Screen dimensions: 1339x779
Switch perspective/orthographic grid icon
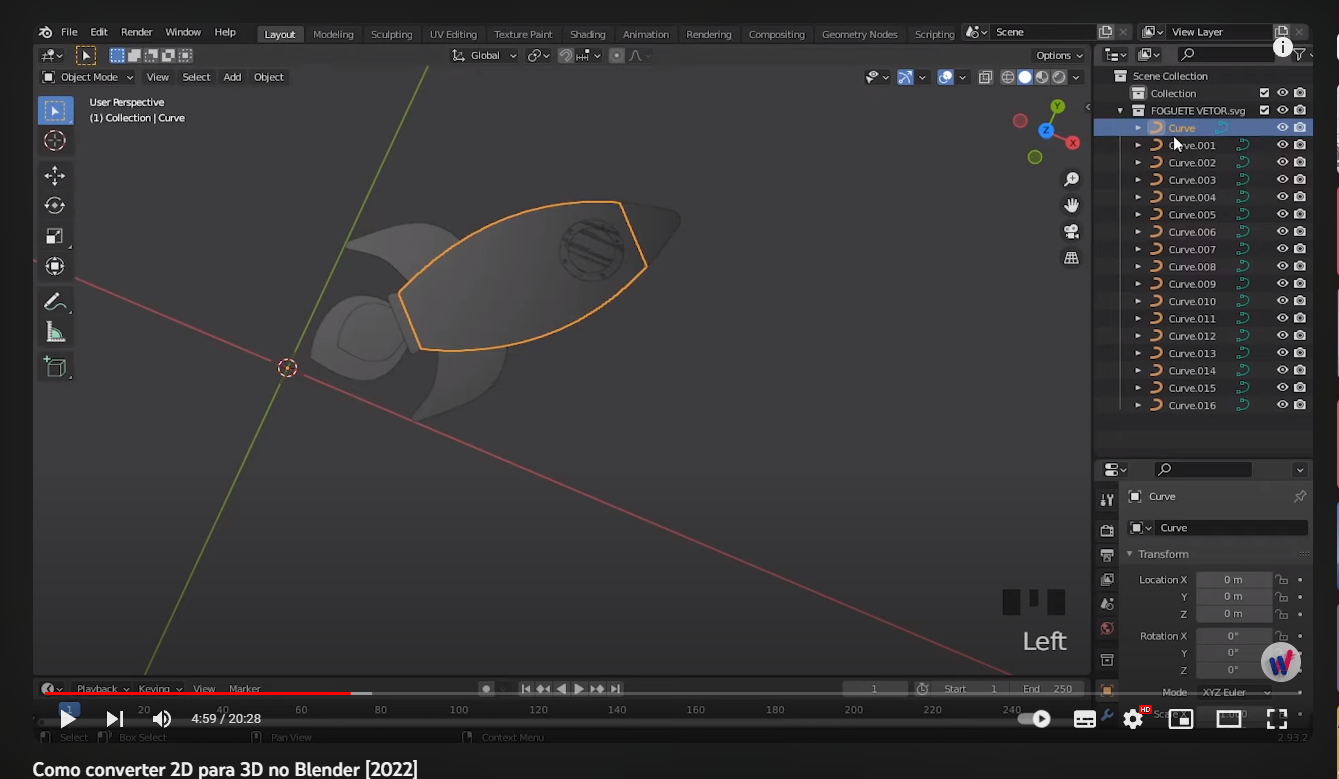coord(1071,257)
